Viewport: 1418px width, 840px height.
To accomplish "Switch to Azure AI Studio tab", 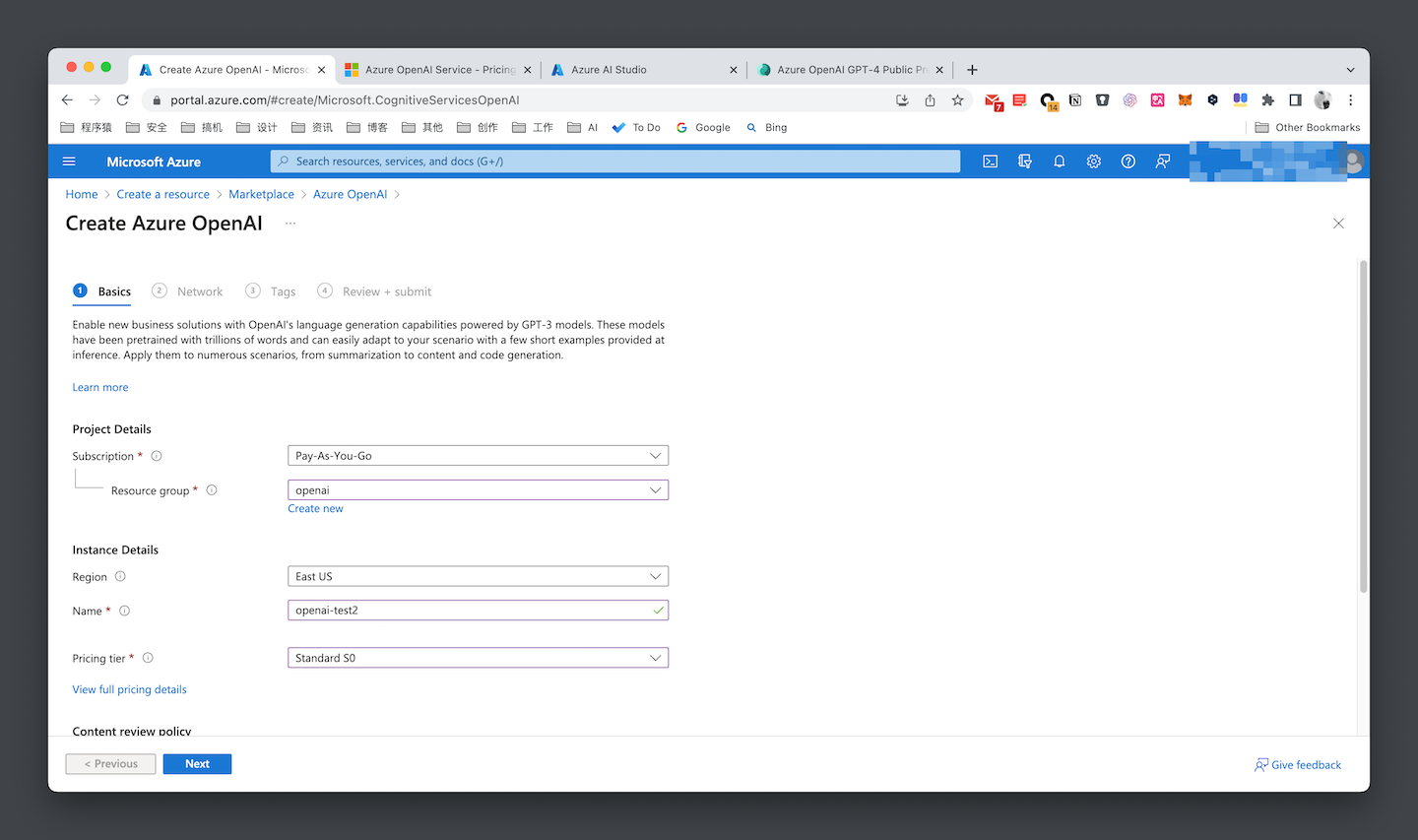I will pos(644,70).
